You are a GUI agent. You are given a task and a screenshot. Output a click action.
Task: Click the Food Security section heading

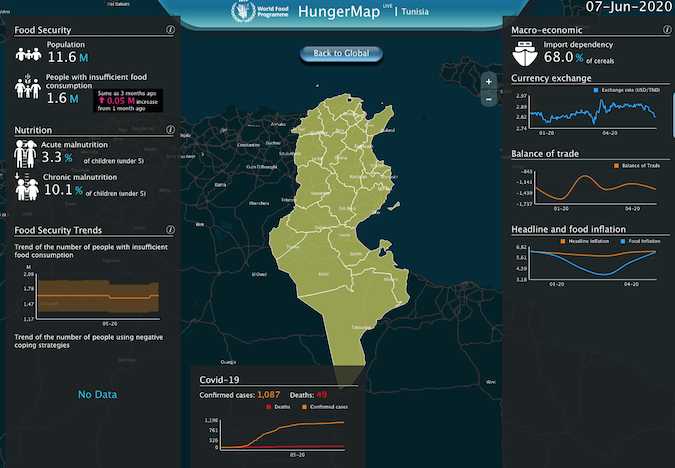click(x=43, y=30)
